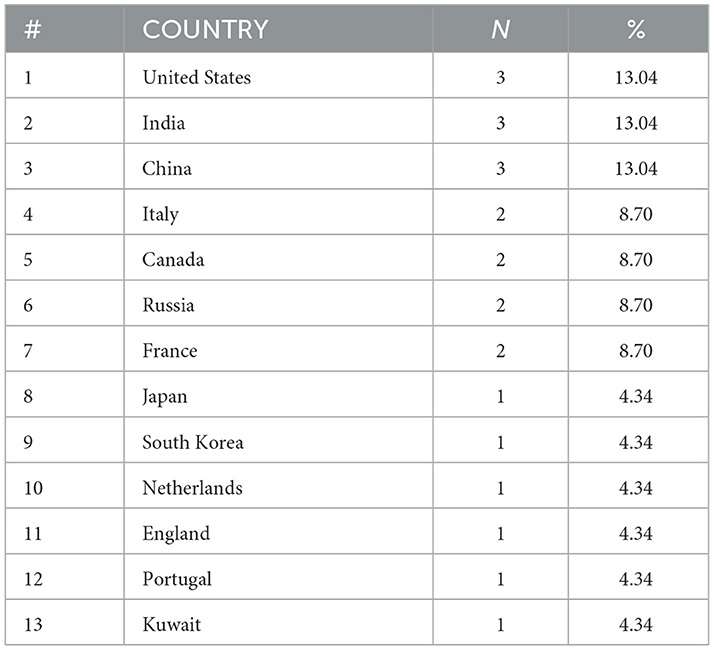Select the South Korea cell
This screenshot has height=650, width=714.
pos(192,442)
